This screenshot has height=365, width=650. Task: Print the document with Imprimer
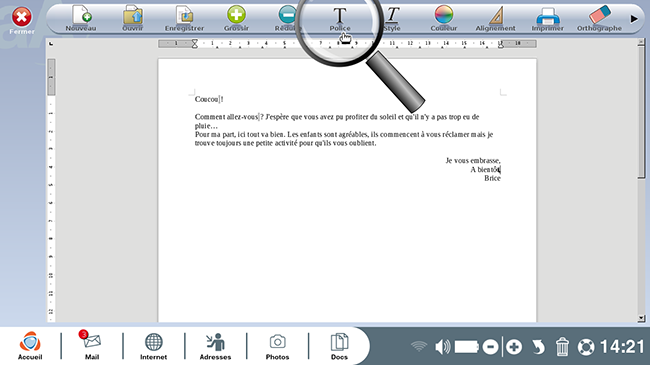click(x=548, y=18)
